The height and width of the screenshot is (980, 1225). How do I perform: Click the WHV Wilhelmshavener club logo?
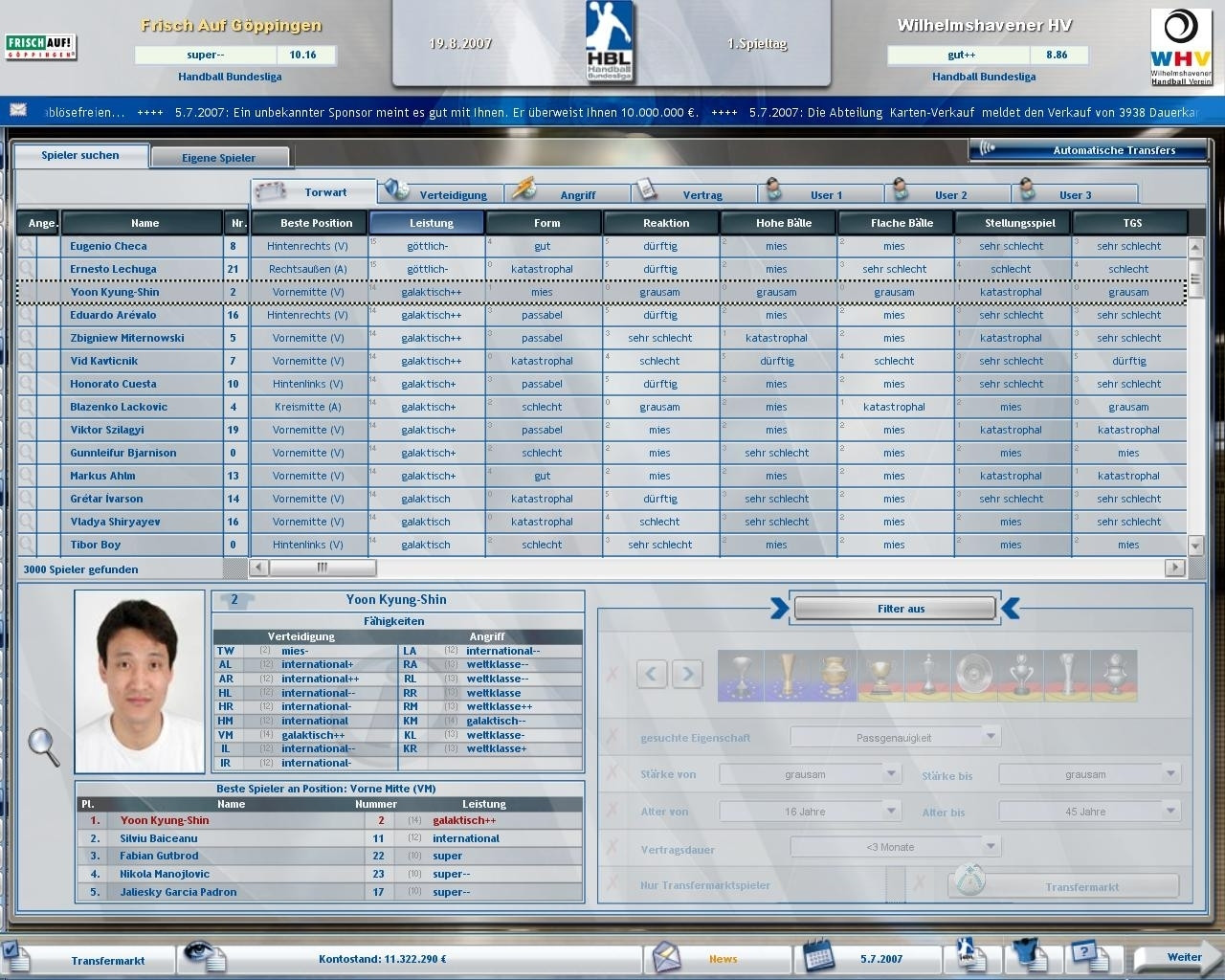tap(1181, 47)
